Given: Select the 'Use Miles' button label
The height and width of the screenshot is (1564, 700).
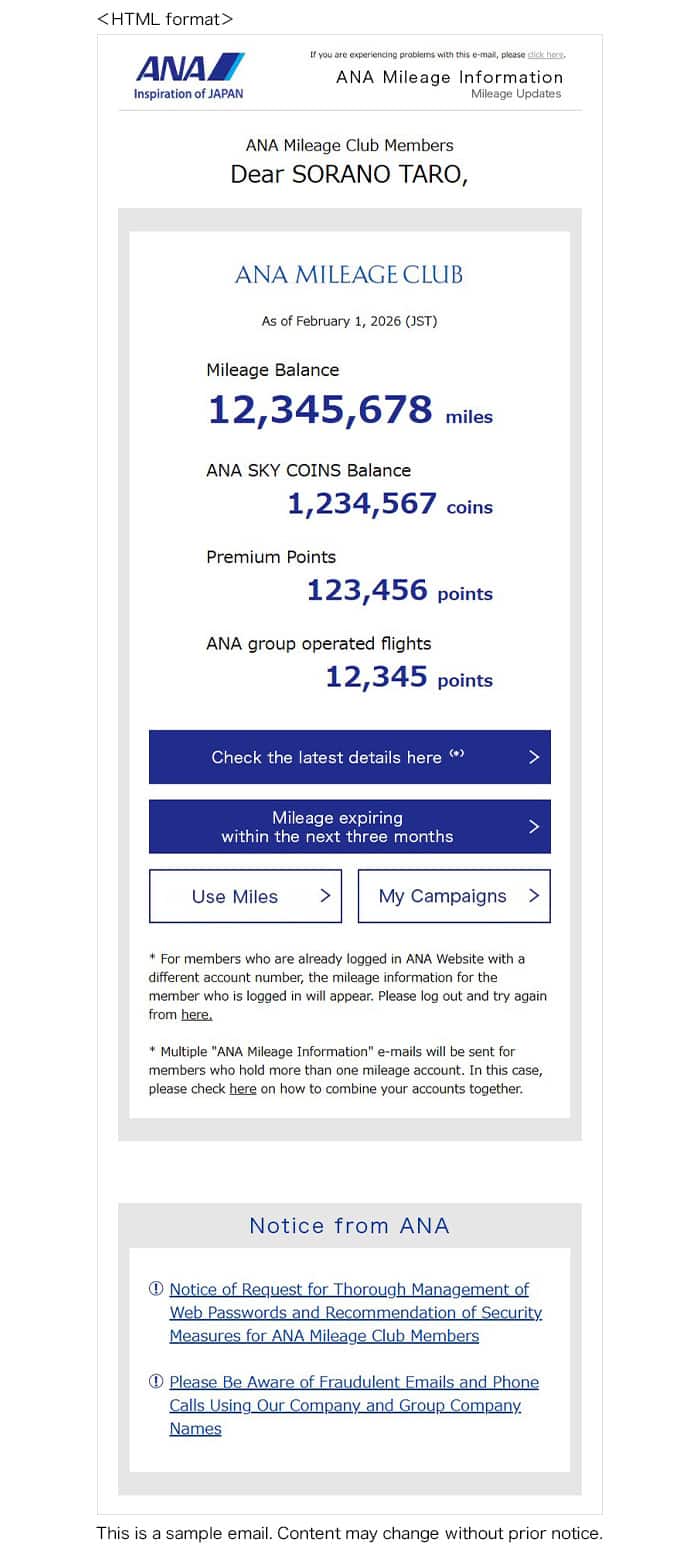Looking at the screenshot, I should [235, 897].
